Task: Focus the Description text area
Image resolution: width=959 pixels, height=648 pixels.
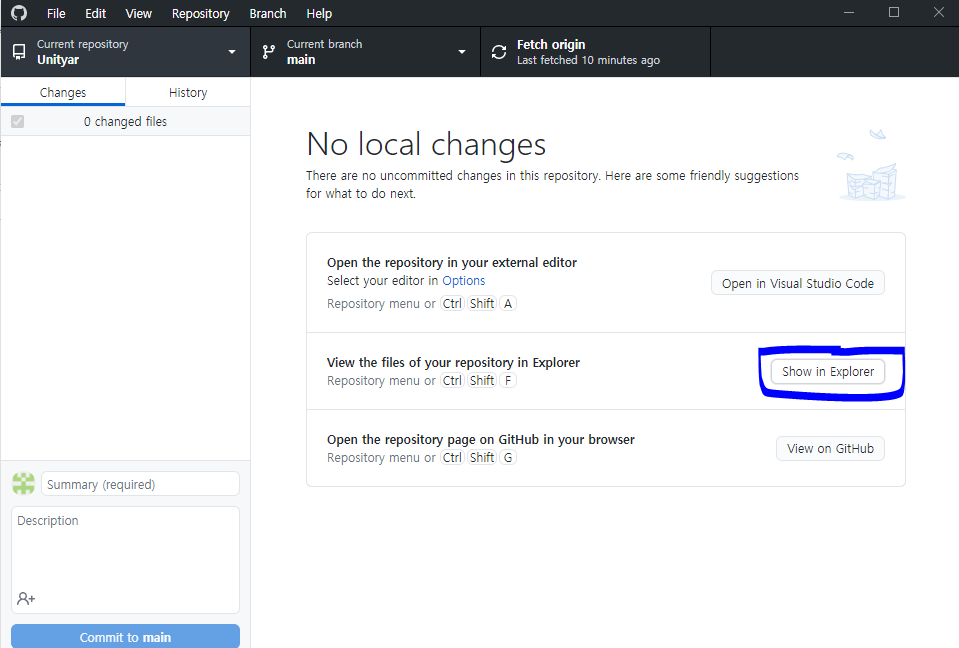Action: click(x=125, y=559)
